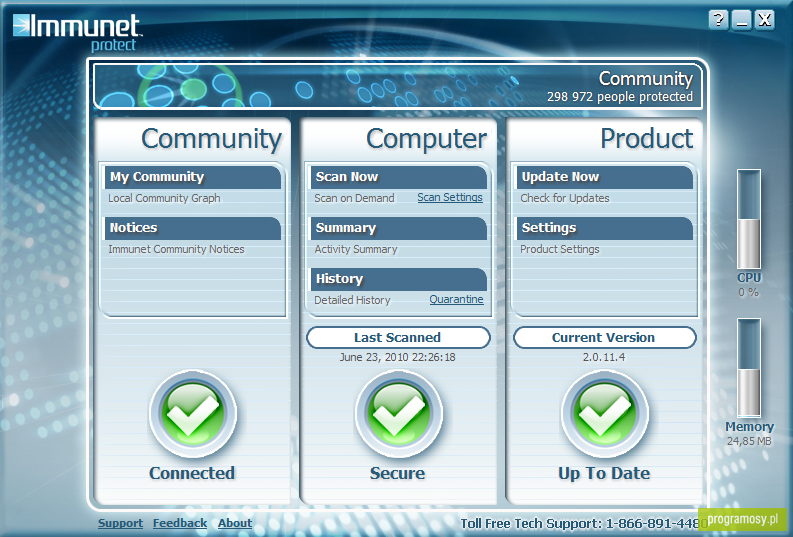This screenshot has height=537, width=793.
Task: Click the Community banner with people protected count
Action: click(398, 85)
